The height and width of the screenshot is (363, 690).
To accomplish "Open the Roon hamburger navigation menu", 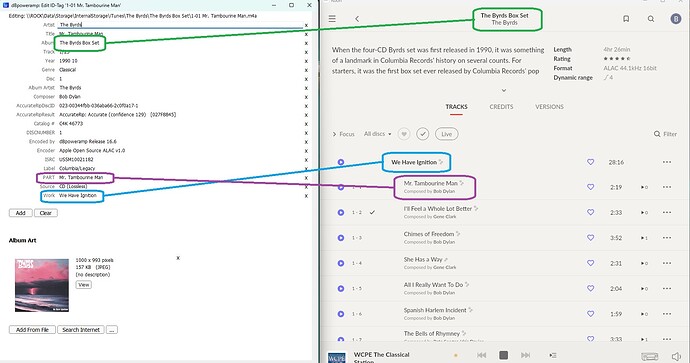I will tap(332, 18).
